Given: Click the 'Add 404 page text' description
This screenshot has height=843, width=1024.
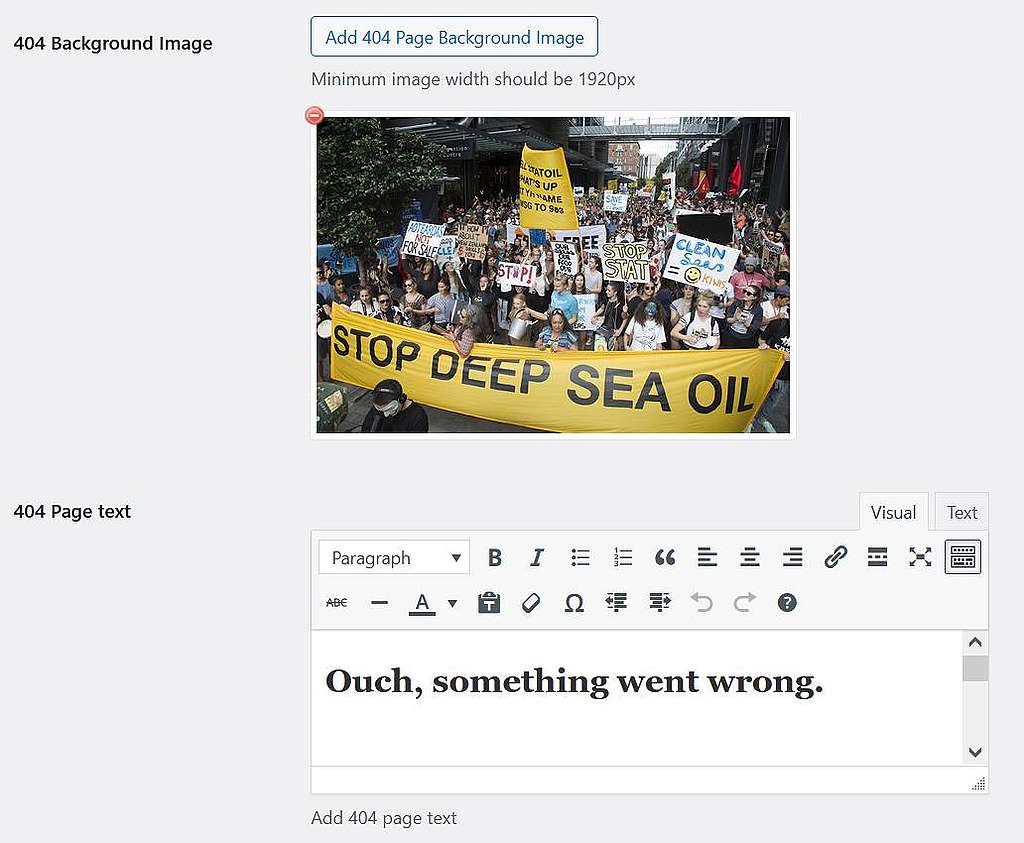Looking at the screenshot, I should pos(384,818).
